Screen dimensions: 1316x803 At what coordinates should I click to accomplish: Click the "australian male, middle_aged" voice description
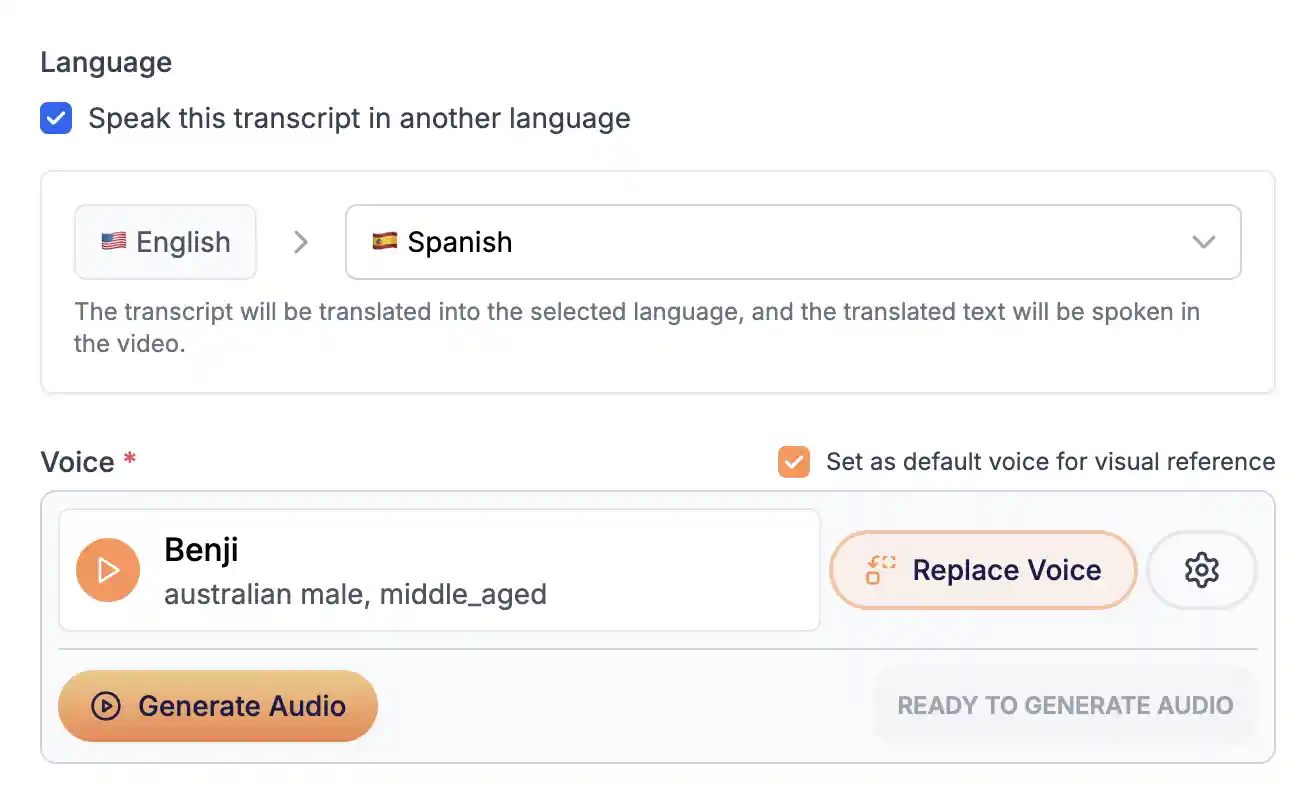click(x=355, y=595)
